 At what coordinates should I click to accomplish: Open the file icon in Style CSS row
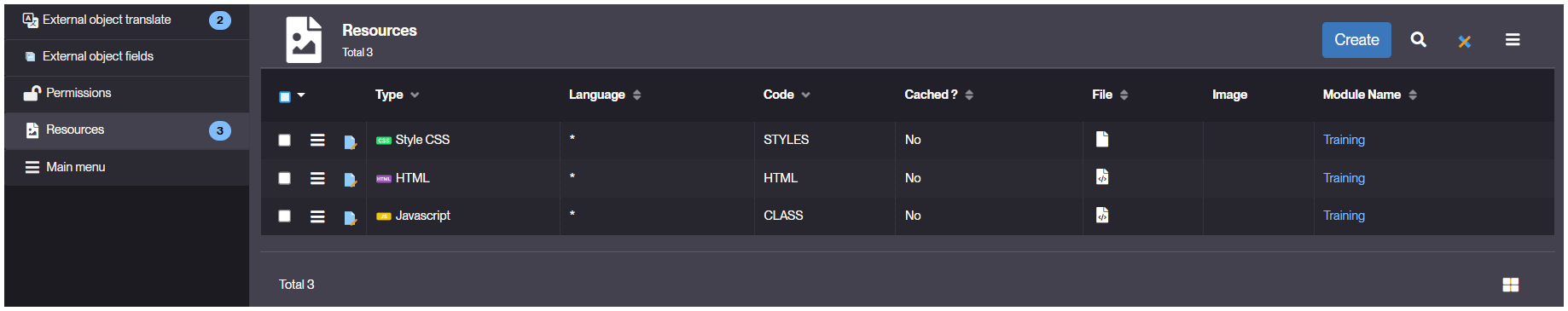tap(1102, 139)
